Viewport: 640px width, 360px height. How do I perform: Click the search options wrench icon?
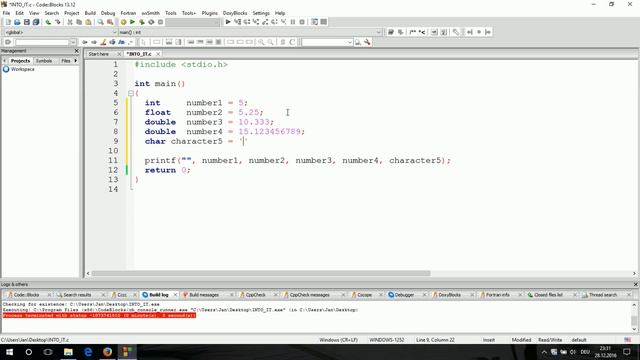click(367, 42)
